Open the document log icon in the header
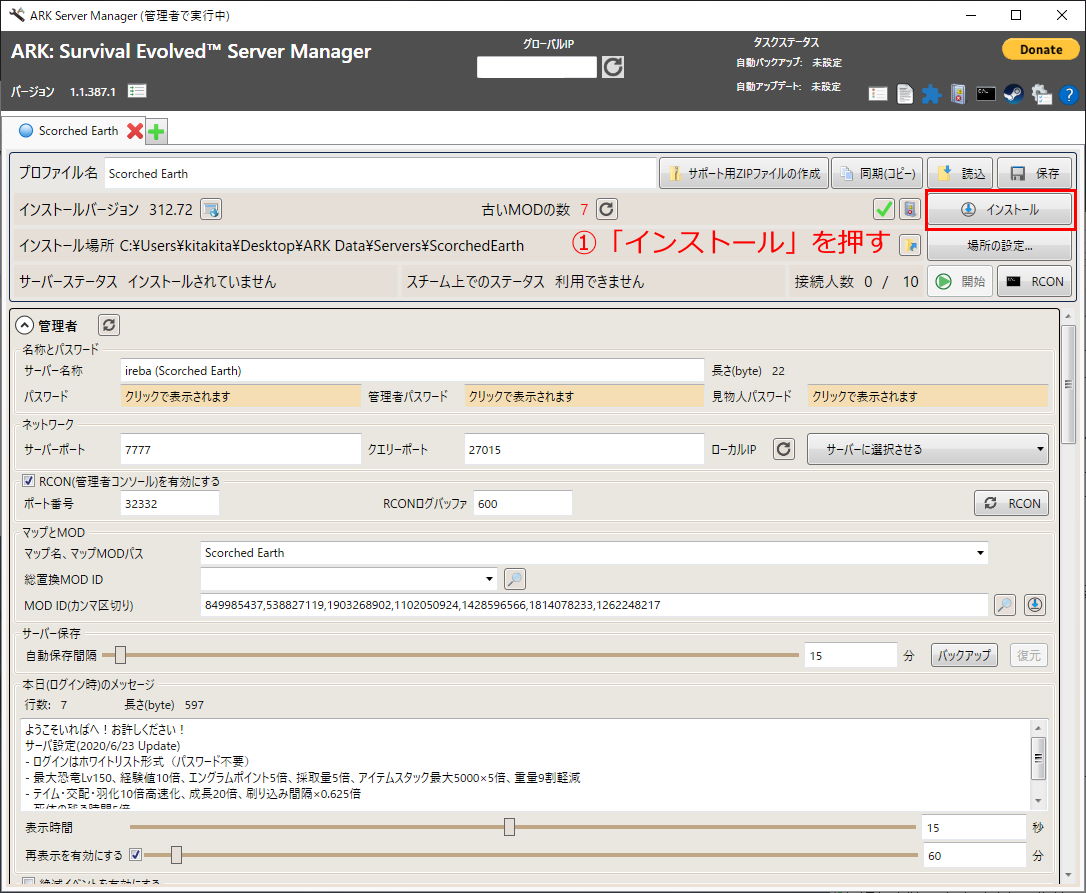 click(905, 94)
